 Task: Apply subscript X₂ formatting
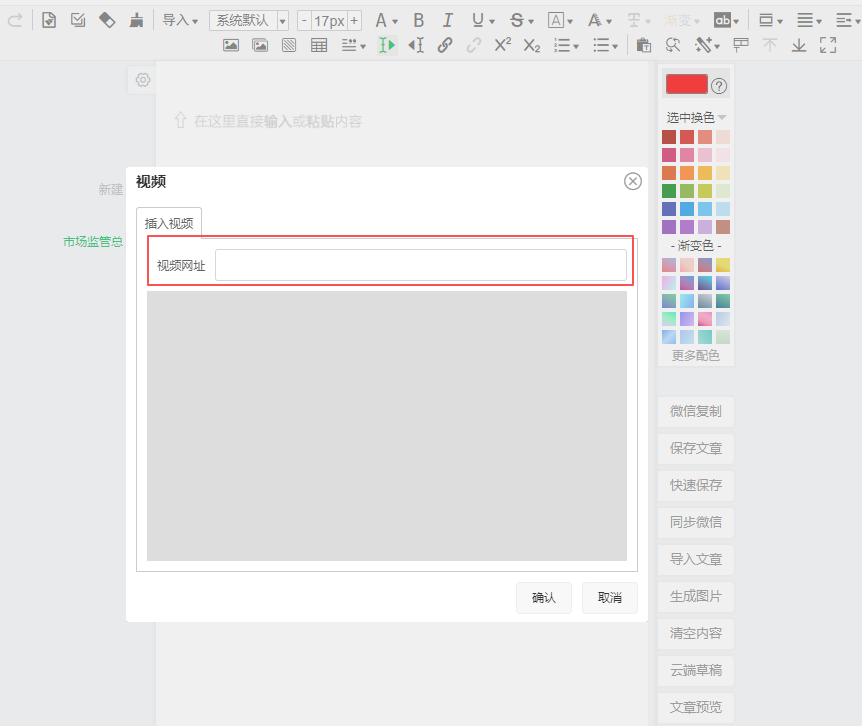[x=532, y=45]
